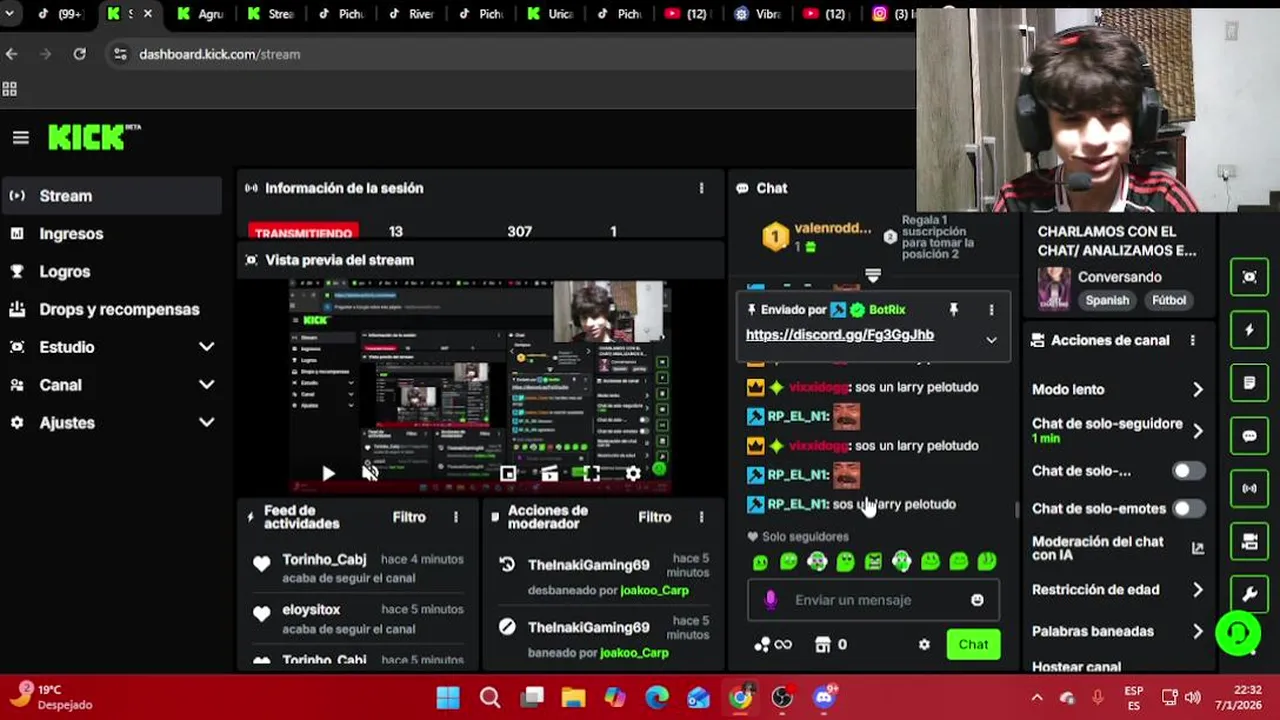Click the browser address bar

coord(510,54)
